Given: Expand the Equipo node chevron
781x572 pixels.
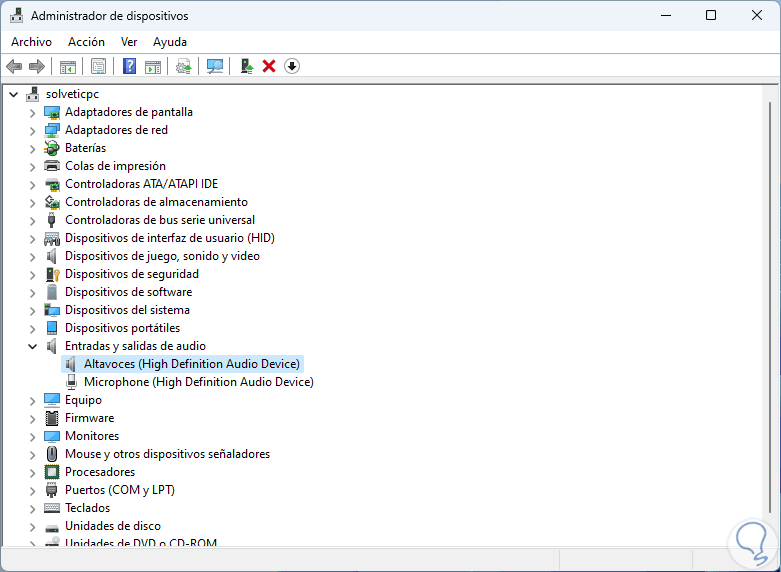Looking at the screenshot, I should point(32,401).
